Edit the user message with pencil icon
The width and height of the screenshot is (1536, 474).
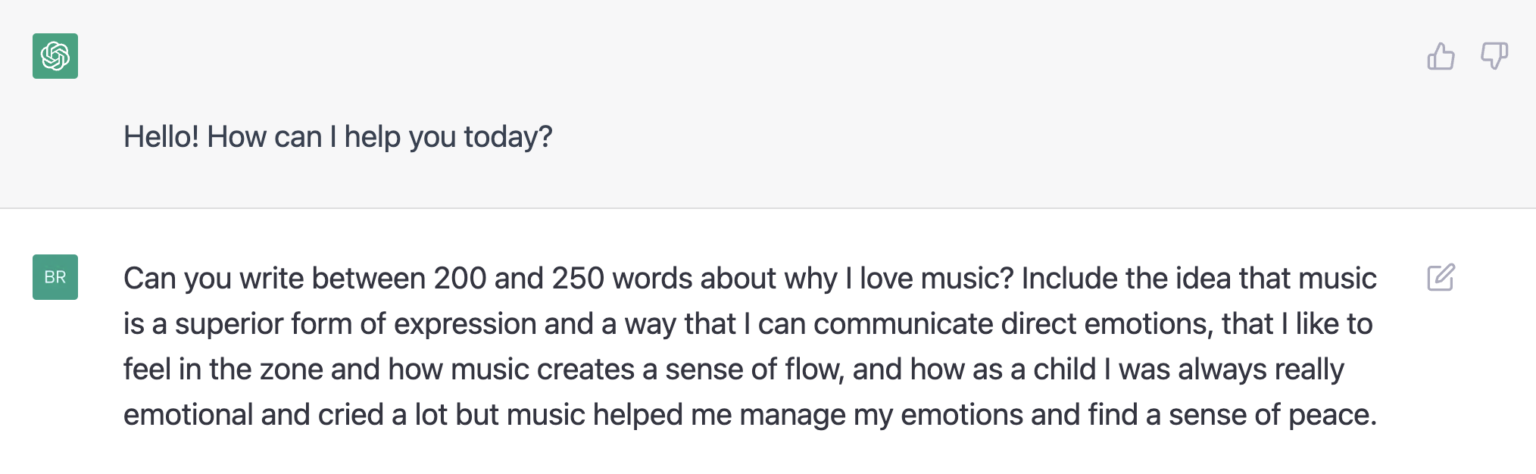[x=1440, y=277]
